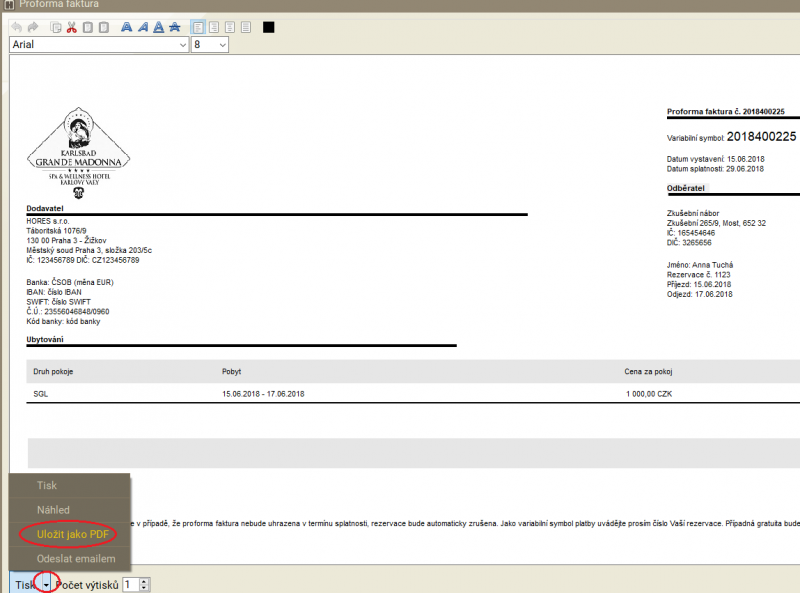This screenshot has height=593, width=800.
Task: Open the black text color swatch
Action: point(269,27)
